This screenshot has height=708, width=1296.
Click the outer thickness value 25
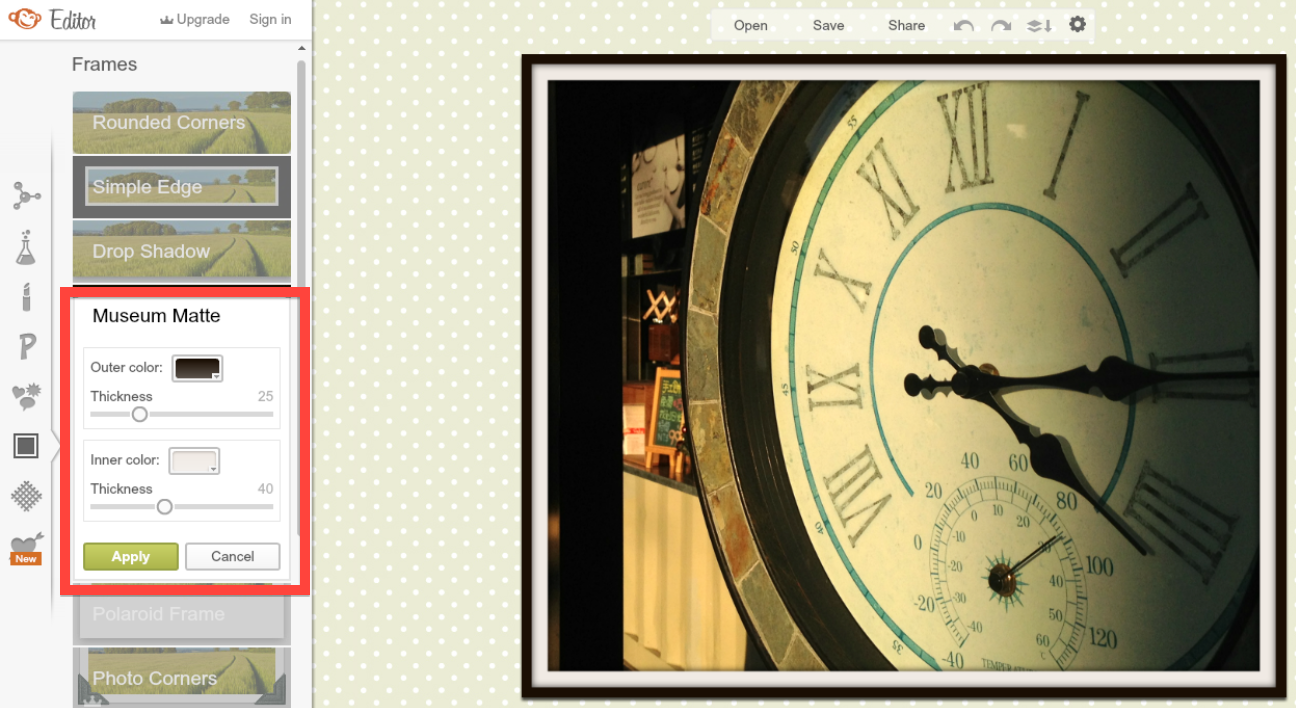265,396
